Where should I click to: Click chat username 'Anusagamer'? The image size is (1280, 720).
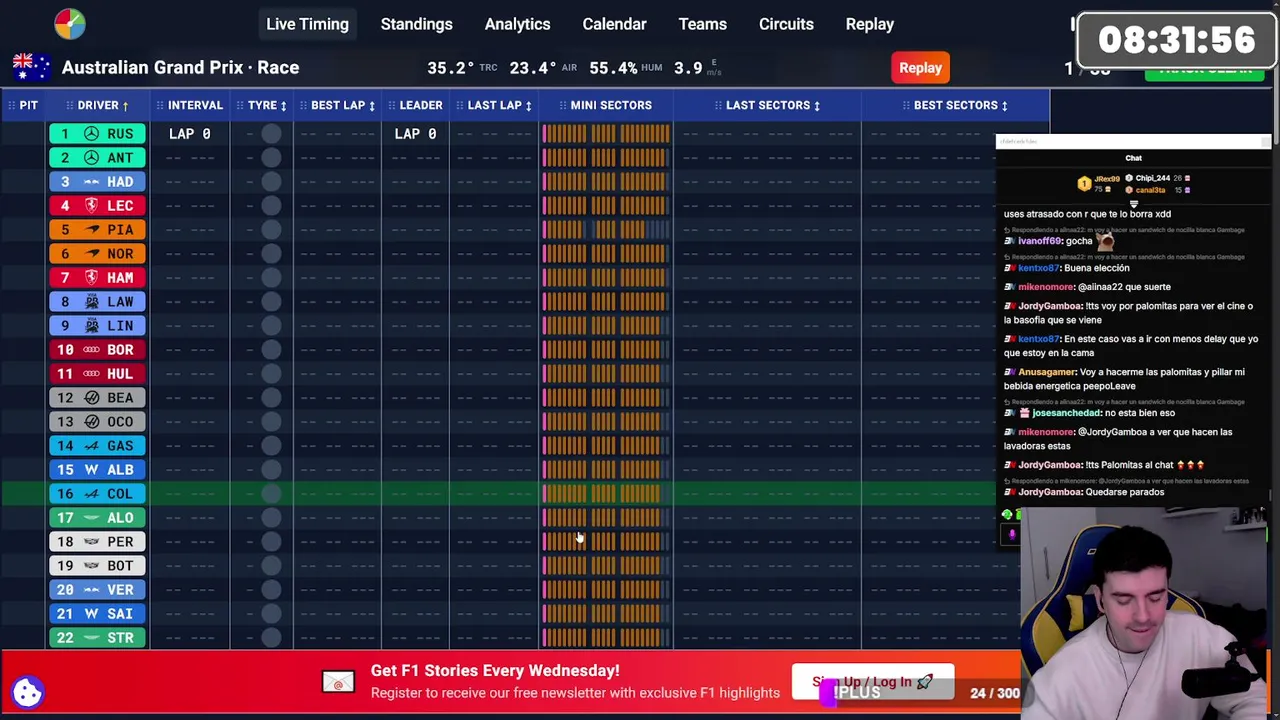click(1046, 372)
